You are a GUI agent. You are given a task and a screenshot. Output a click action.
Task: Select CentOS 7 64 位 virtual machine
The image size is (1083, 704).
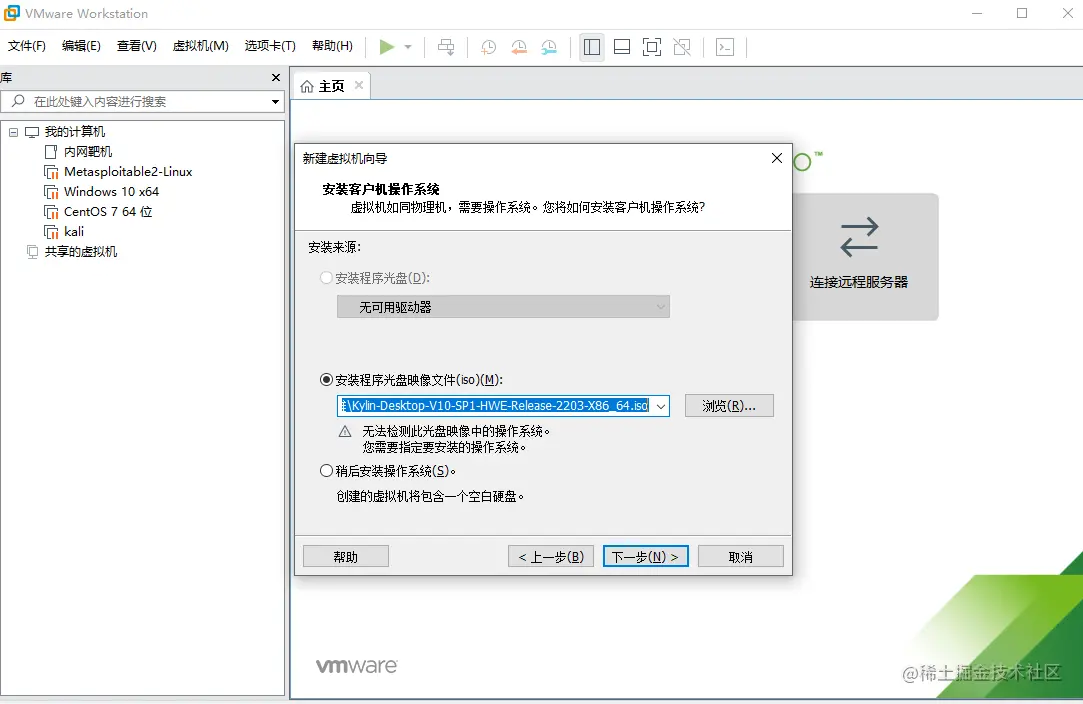tap(108, 211)
